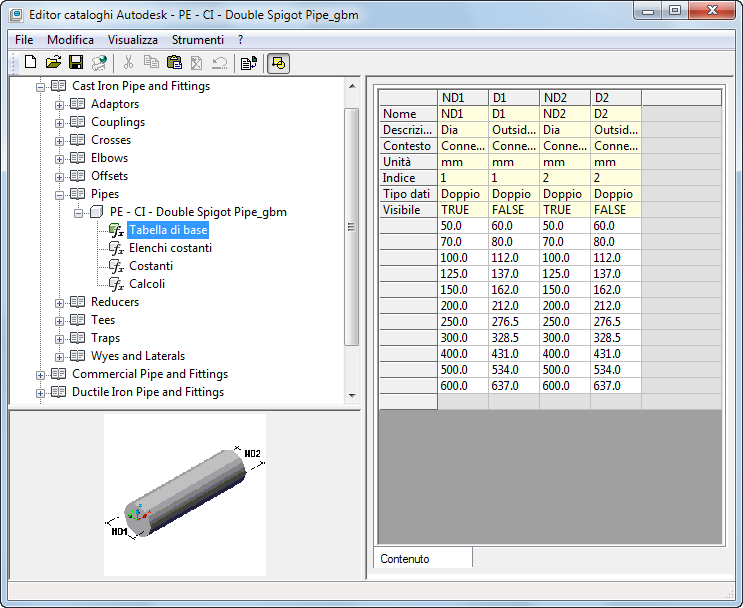Click the Undo arrow icon
Image resolution: width=743 pixels, height=608 pixels.
220,63
